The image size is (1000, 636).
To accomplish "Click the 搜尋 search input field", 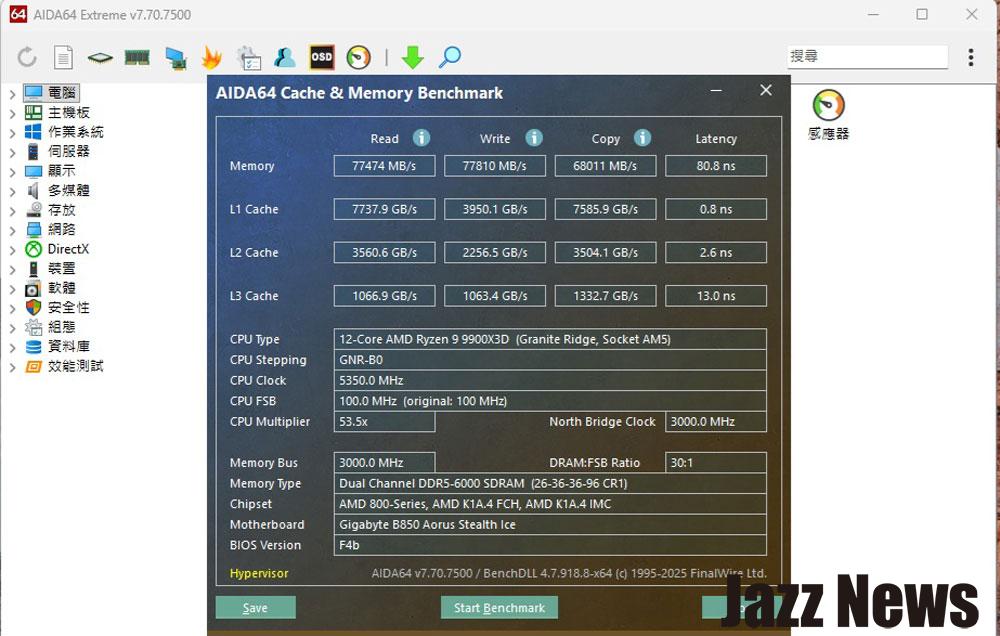I will [x=866, y=57].
